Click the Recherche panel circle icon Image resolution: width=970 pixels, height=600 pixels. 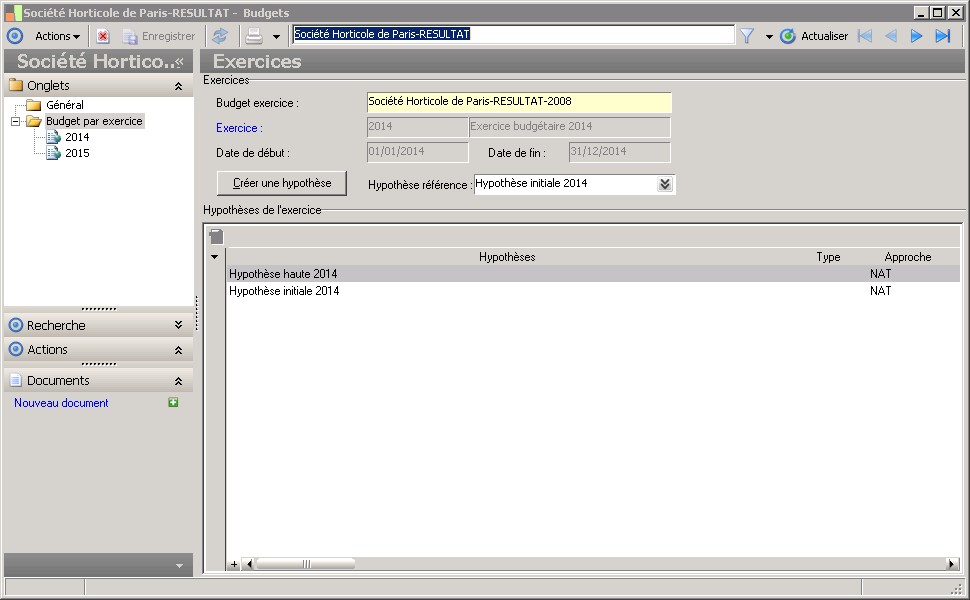tap(15, 325)
